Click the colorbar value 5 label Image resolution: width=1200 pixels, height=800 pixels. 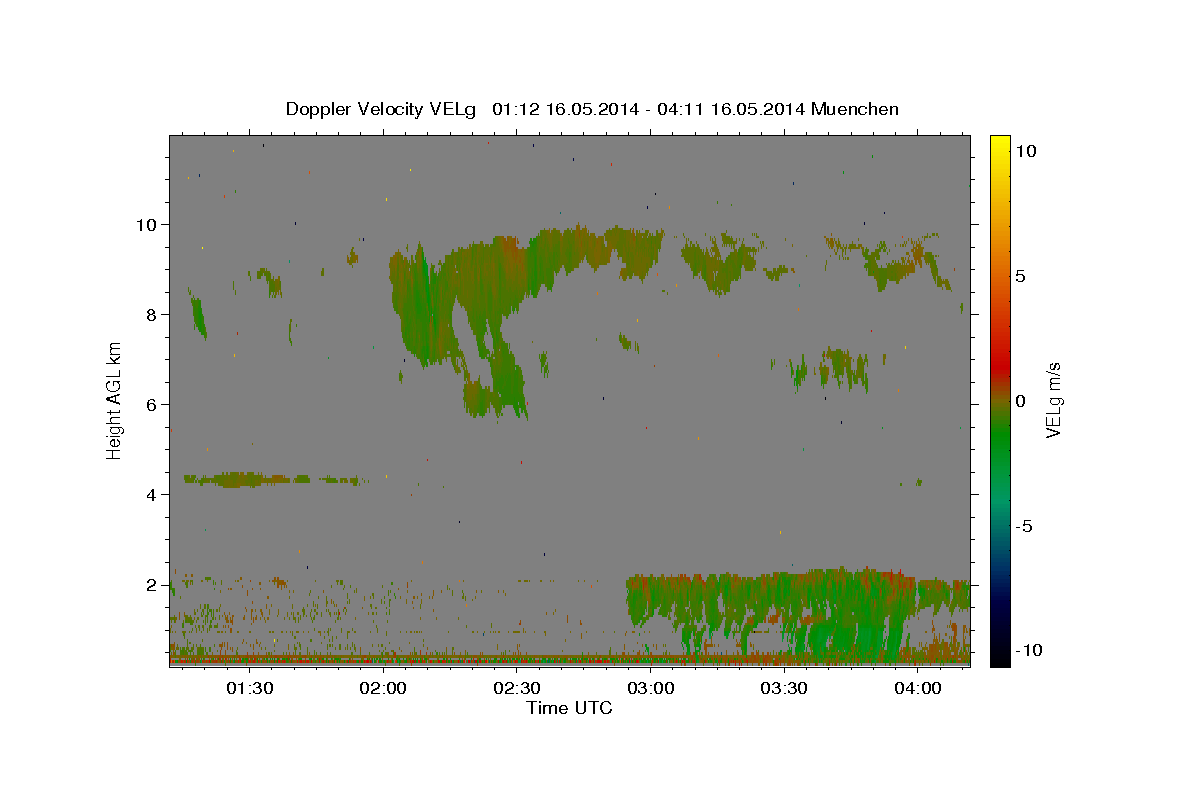[1020, 276]
